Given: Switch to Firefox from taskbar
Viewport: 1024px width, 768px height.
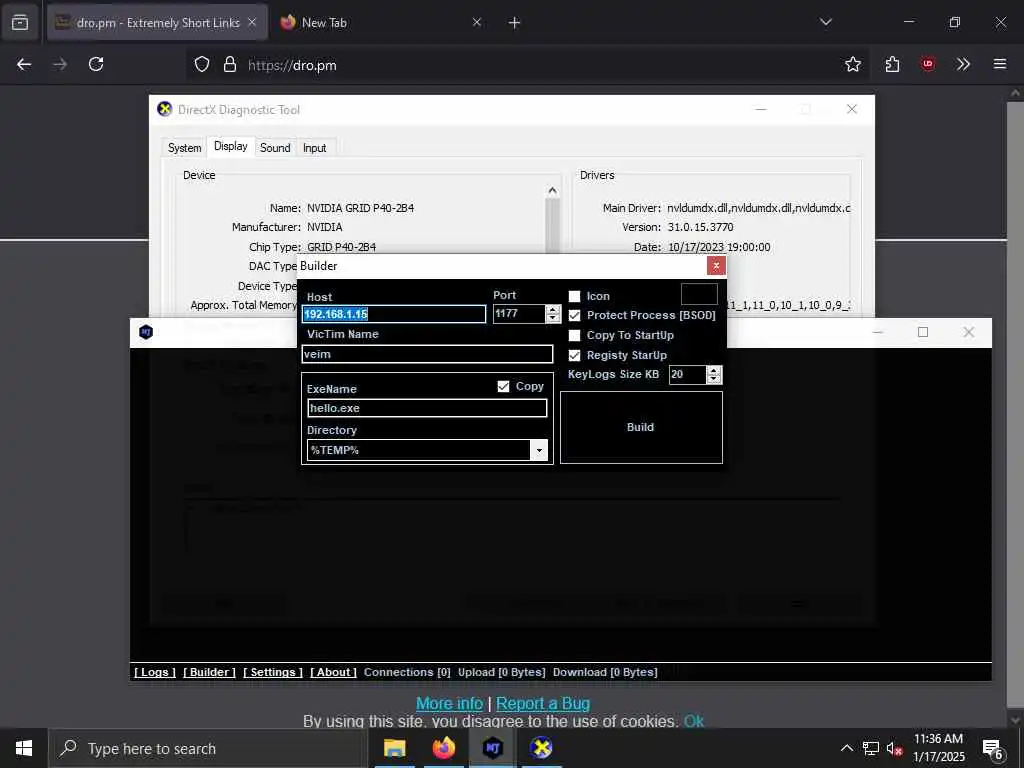Looking at the screenshot, I should (443, 748).
